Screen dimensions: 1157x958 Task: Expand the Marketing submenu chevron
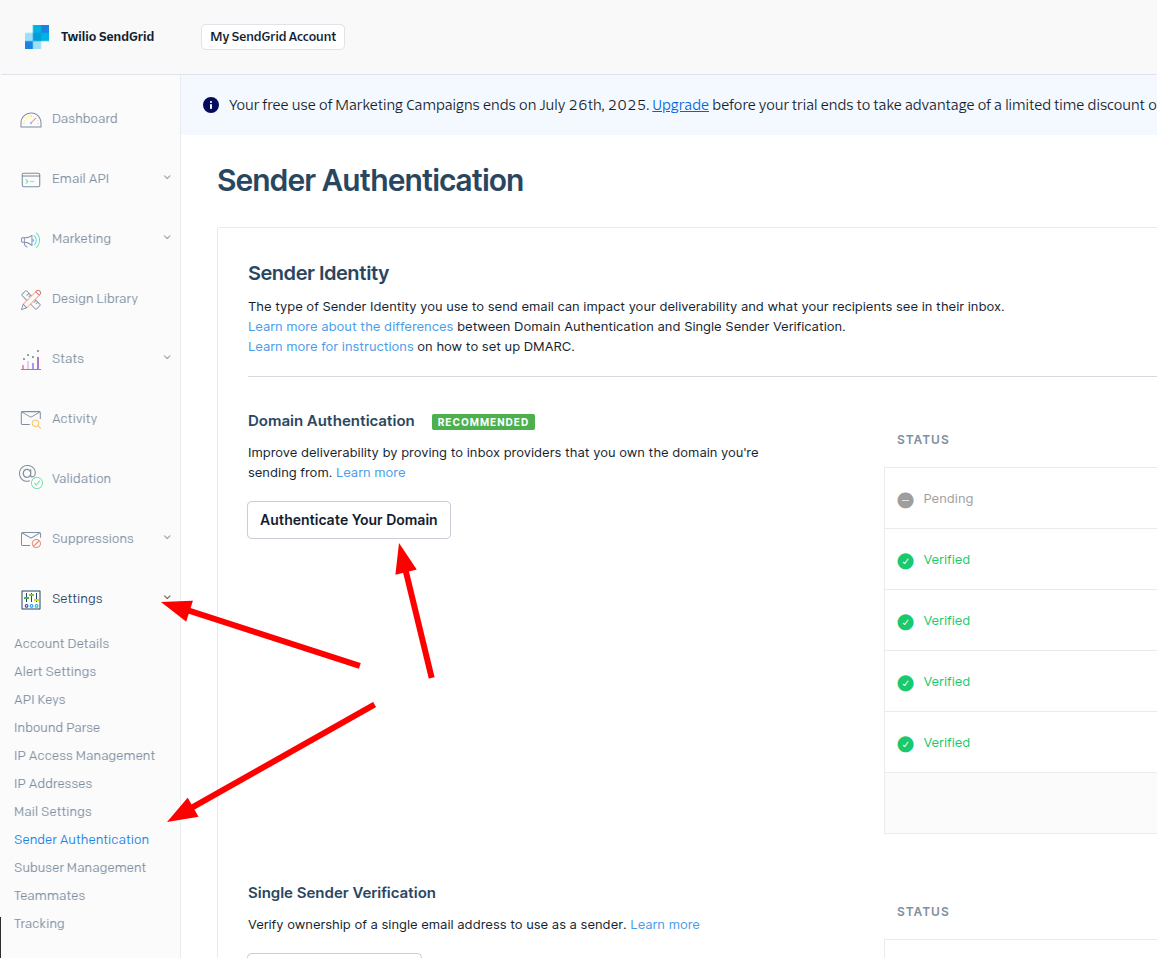pyautogui.click(x=167, y=238)
